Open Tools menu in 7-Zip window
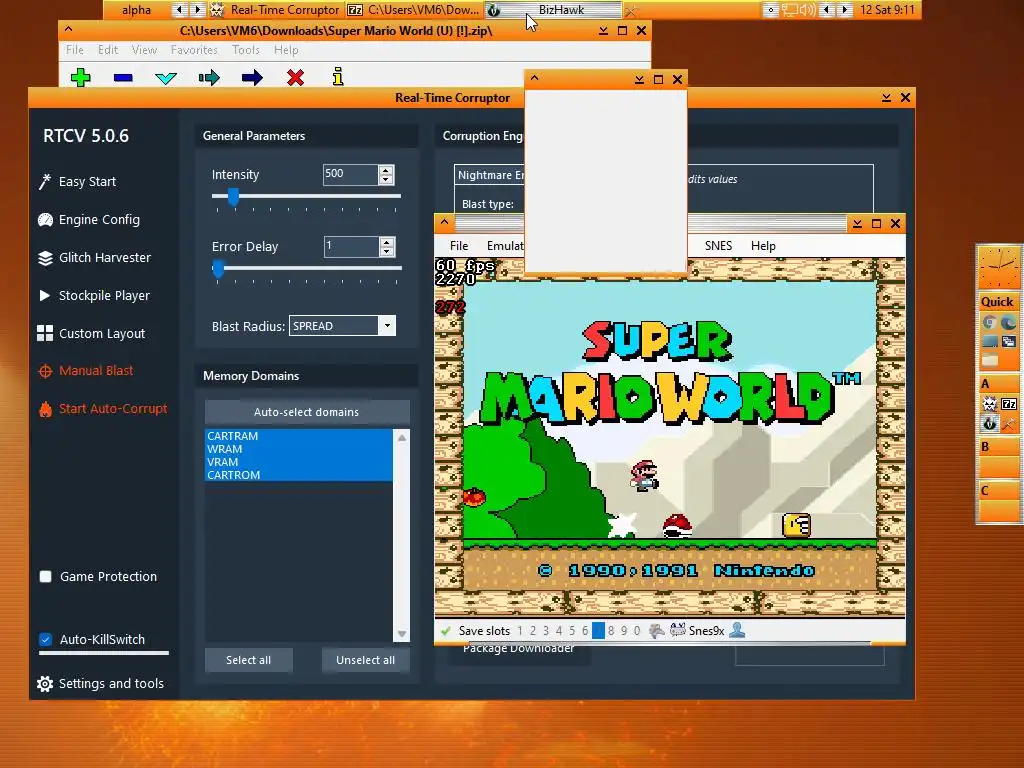 point(246,50)
